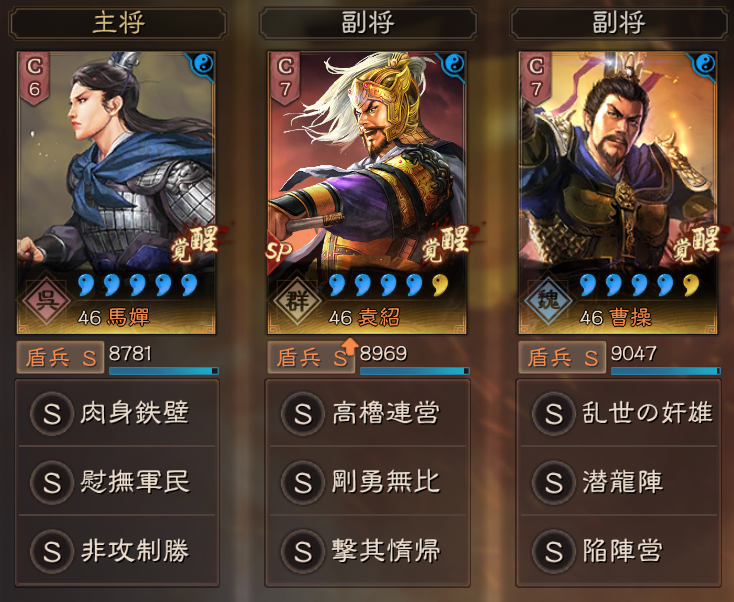Open the 肉身鉄壁 skill
The width and height of the screenshot is (734, 602).
tap(117, 413)
